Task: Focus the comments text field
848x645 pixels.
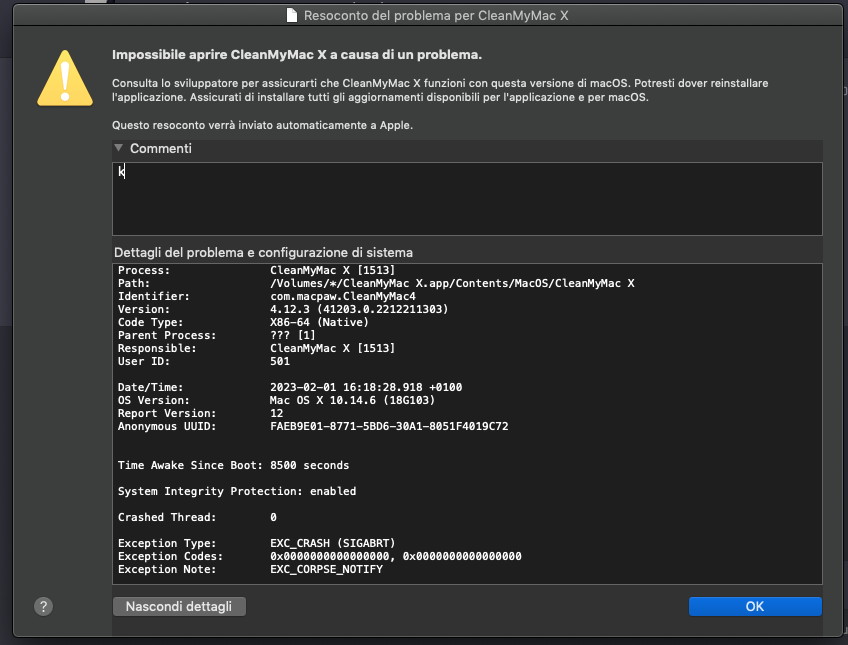Action: click(x=467, y=198)
